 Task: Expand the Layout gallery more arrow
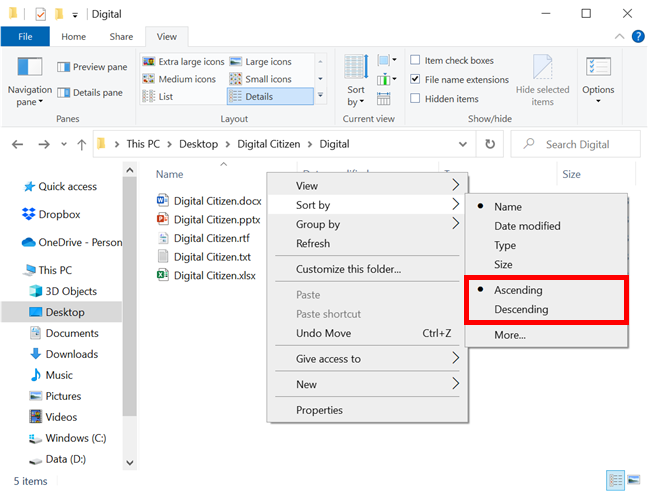pyautogui.click(x=320, y=95)
